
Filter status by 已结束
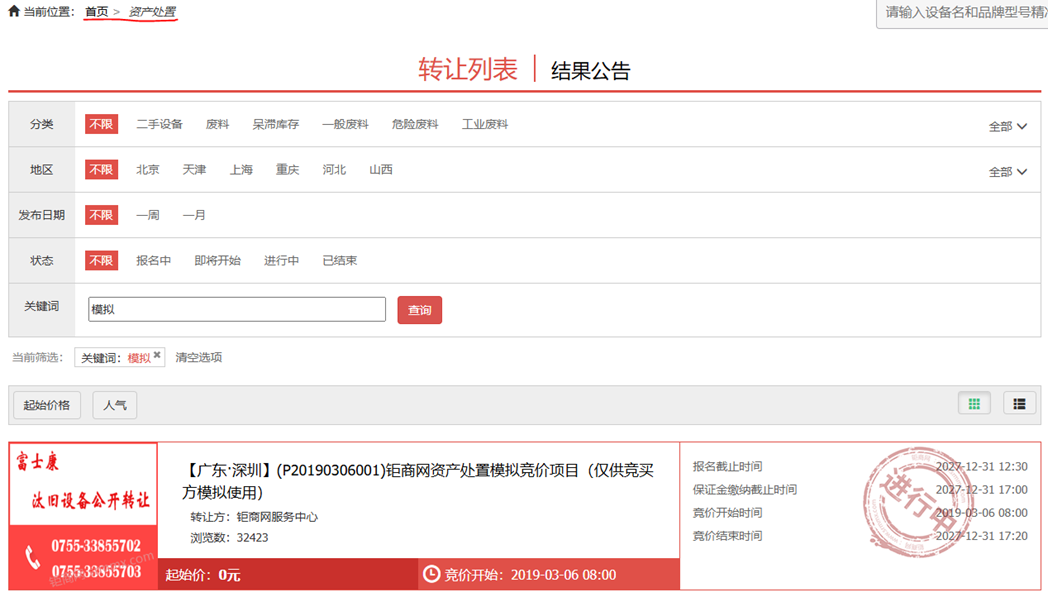(x=340, y=261)
